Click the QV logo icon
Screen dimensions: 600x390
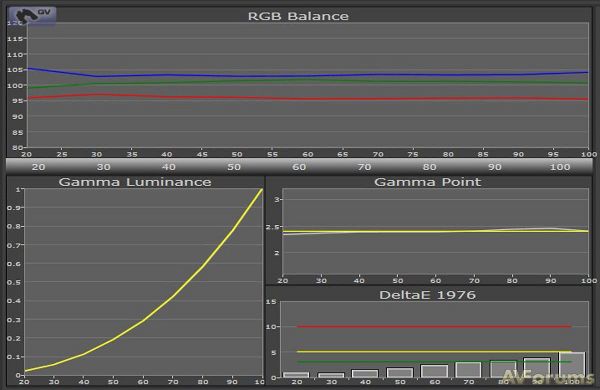click(32, 16)
